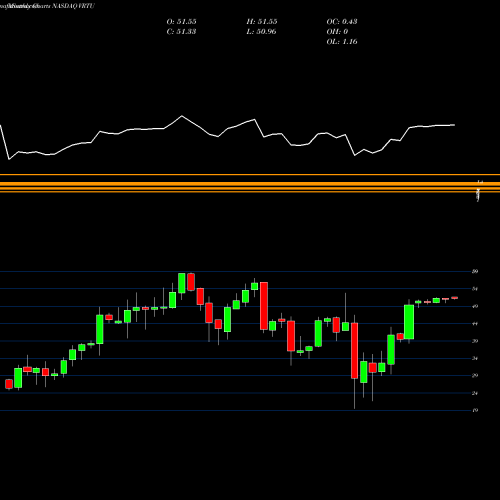Click the 34 price axis label
500x500 pixels.
(475, 358)
